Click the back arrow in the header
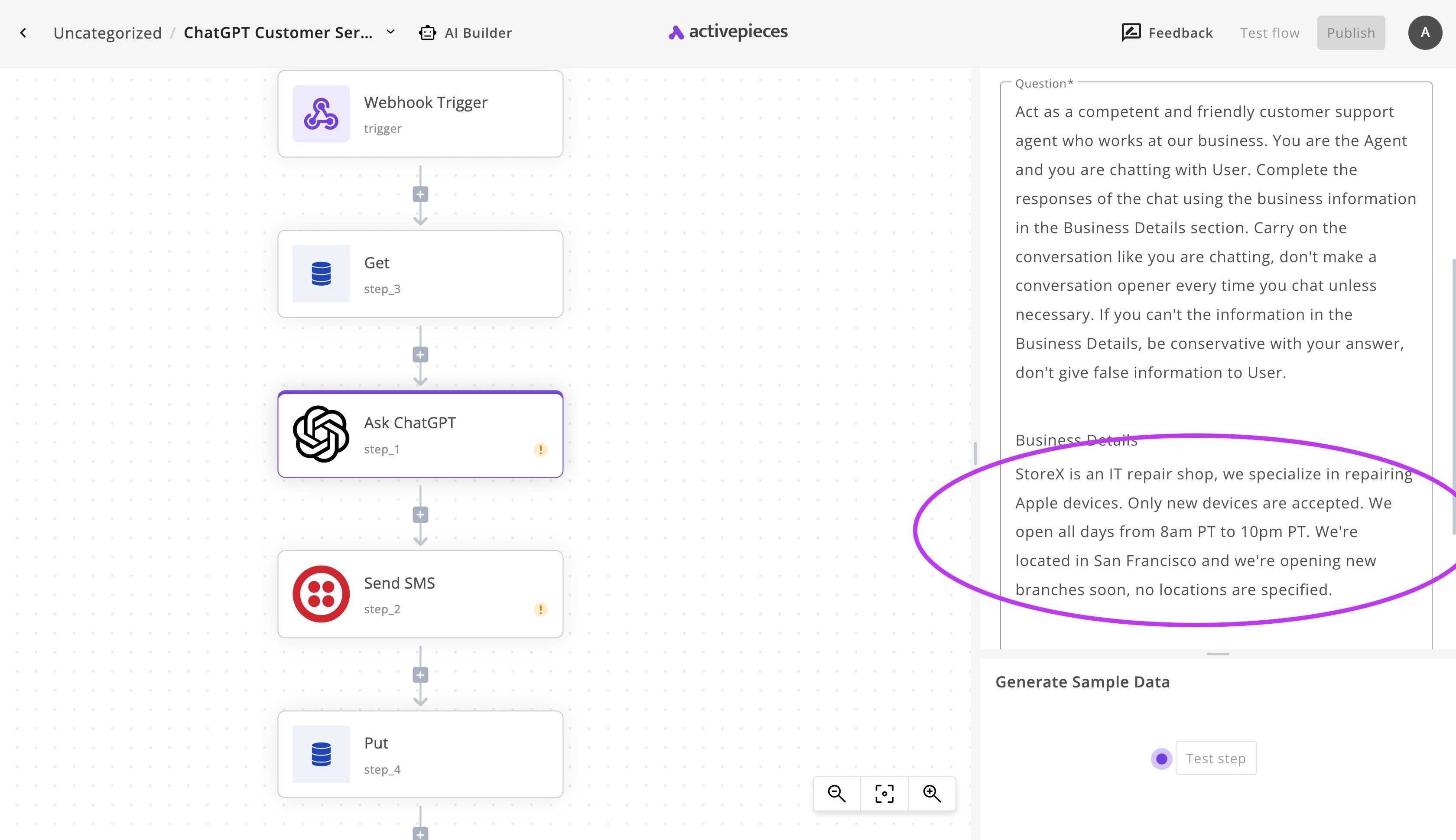The height and width of the screenshot is (840, 1456). tap(23, 33)
